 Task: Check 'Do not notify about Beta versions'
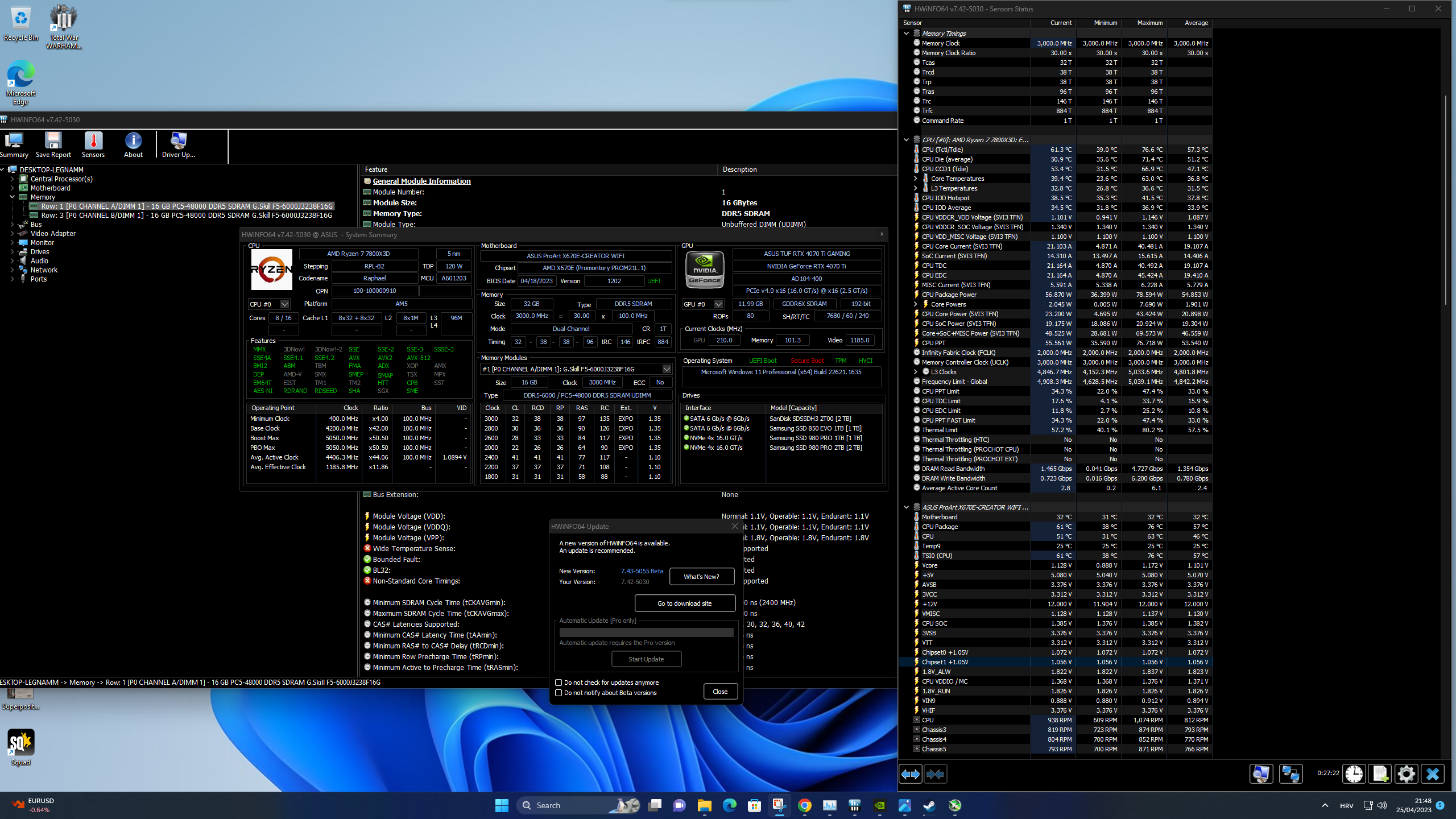pos(559,693)
